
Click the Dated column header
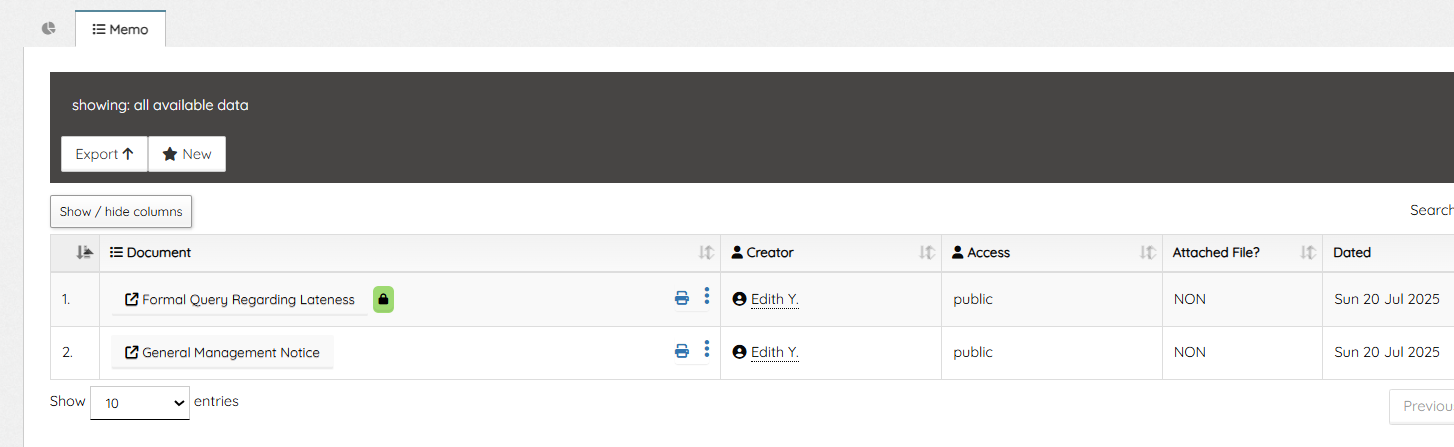pos(1352,253)
